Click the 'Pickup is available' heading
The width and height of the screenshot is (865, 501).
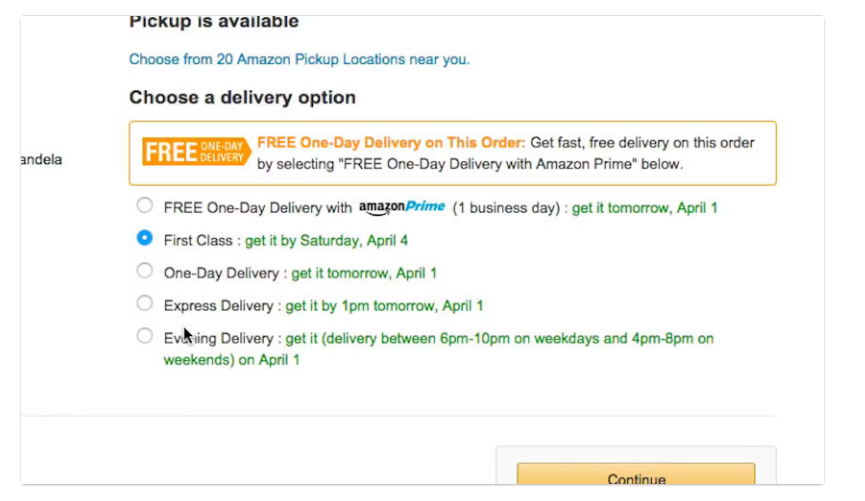click(x=214, y=22)
